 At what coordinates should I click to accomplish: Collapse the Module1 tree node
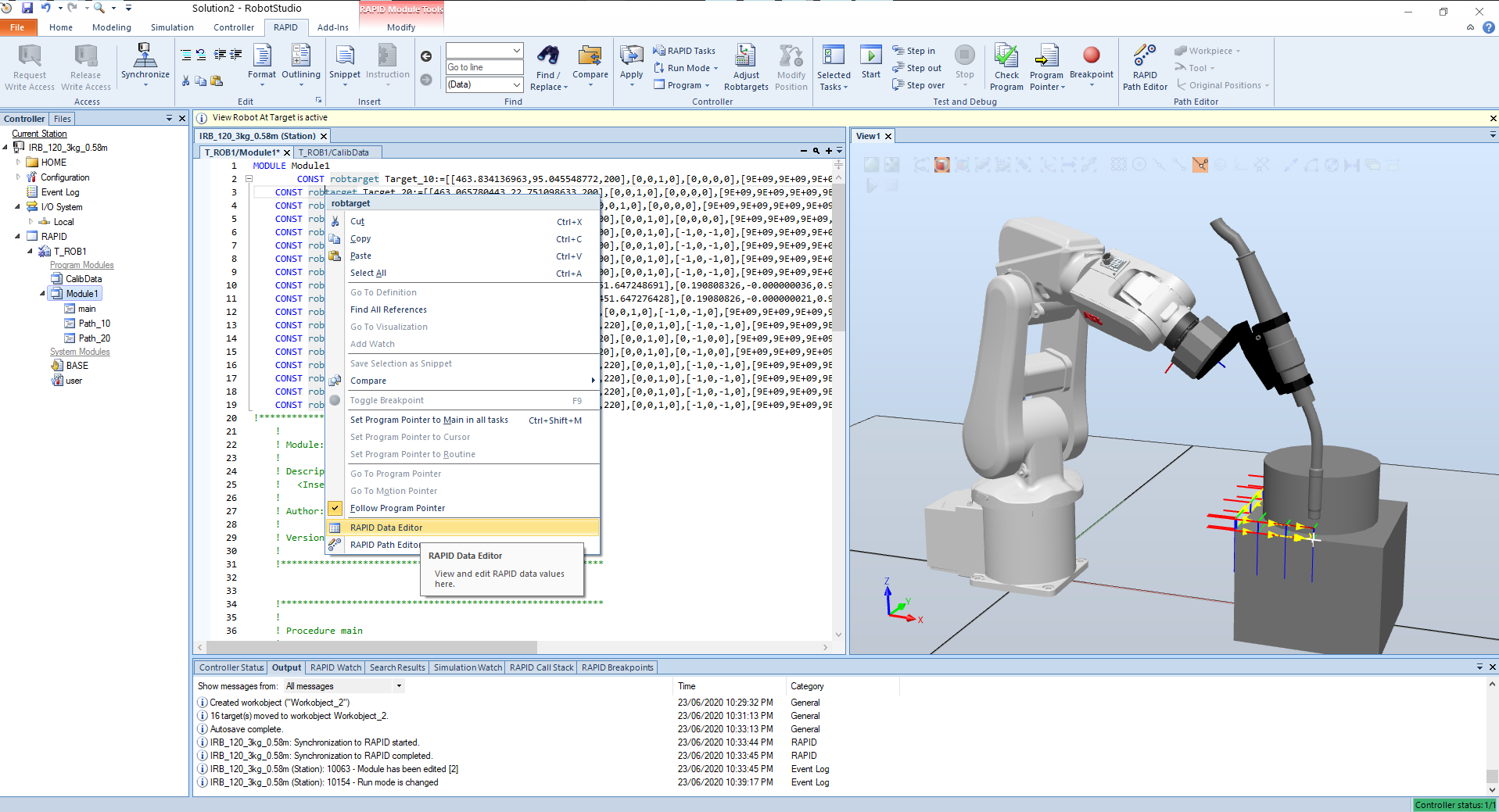[x=42, y=294]
